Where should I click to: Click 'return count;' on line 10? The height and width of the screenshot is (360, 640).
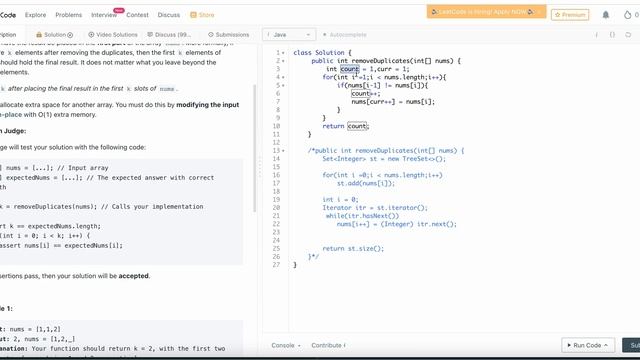pos(346,126)
